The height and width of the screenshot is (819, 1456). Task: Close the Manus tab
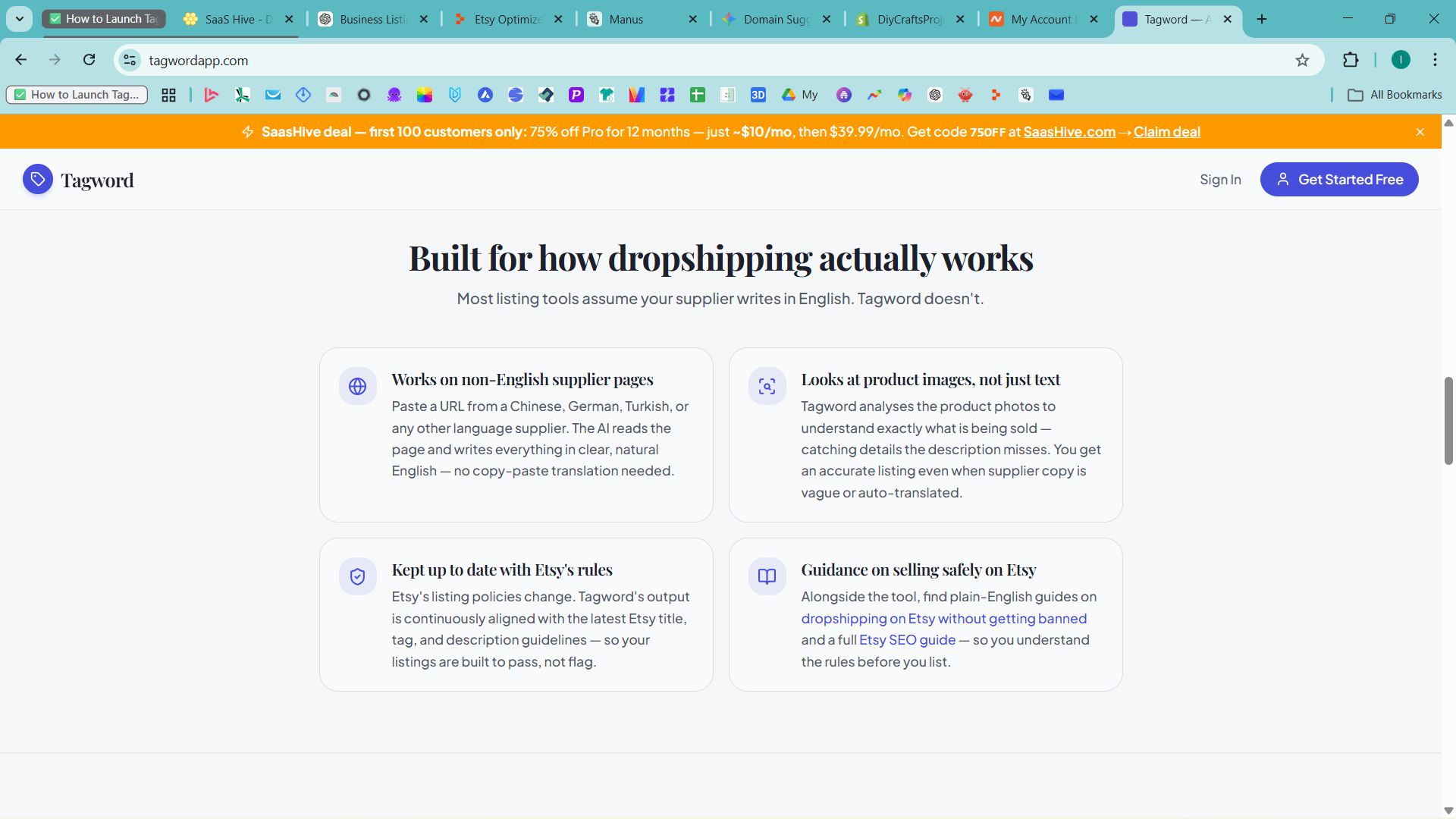click(692, 19)
